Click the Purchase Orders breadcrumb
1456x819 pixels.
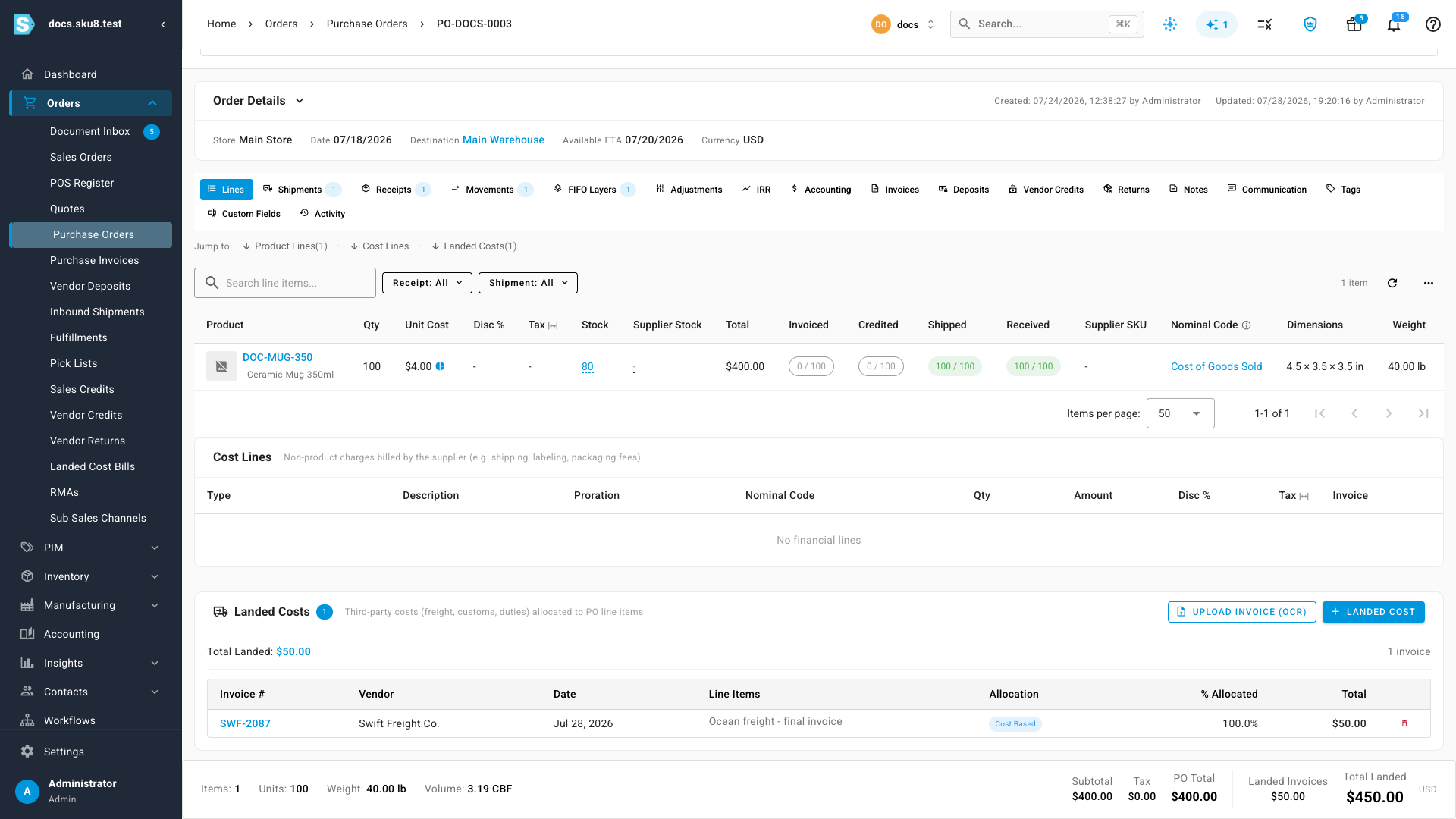click(367, 24)
